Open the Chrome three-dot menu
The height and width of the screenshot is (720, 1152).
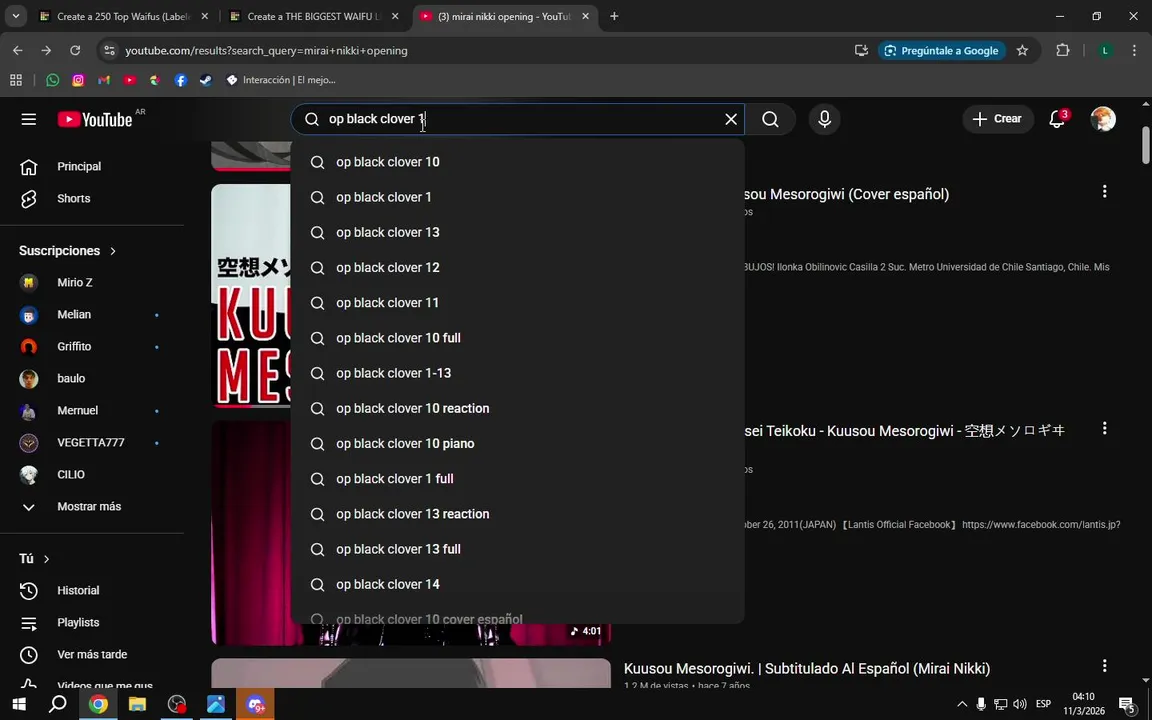point(1134,51)
